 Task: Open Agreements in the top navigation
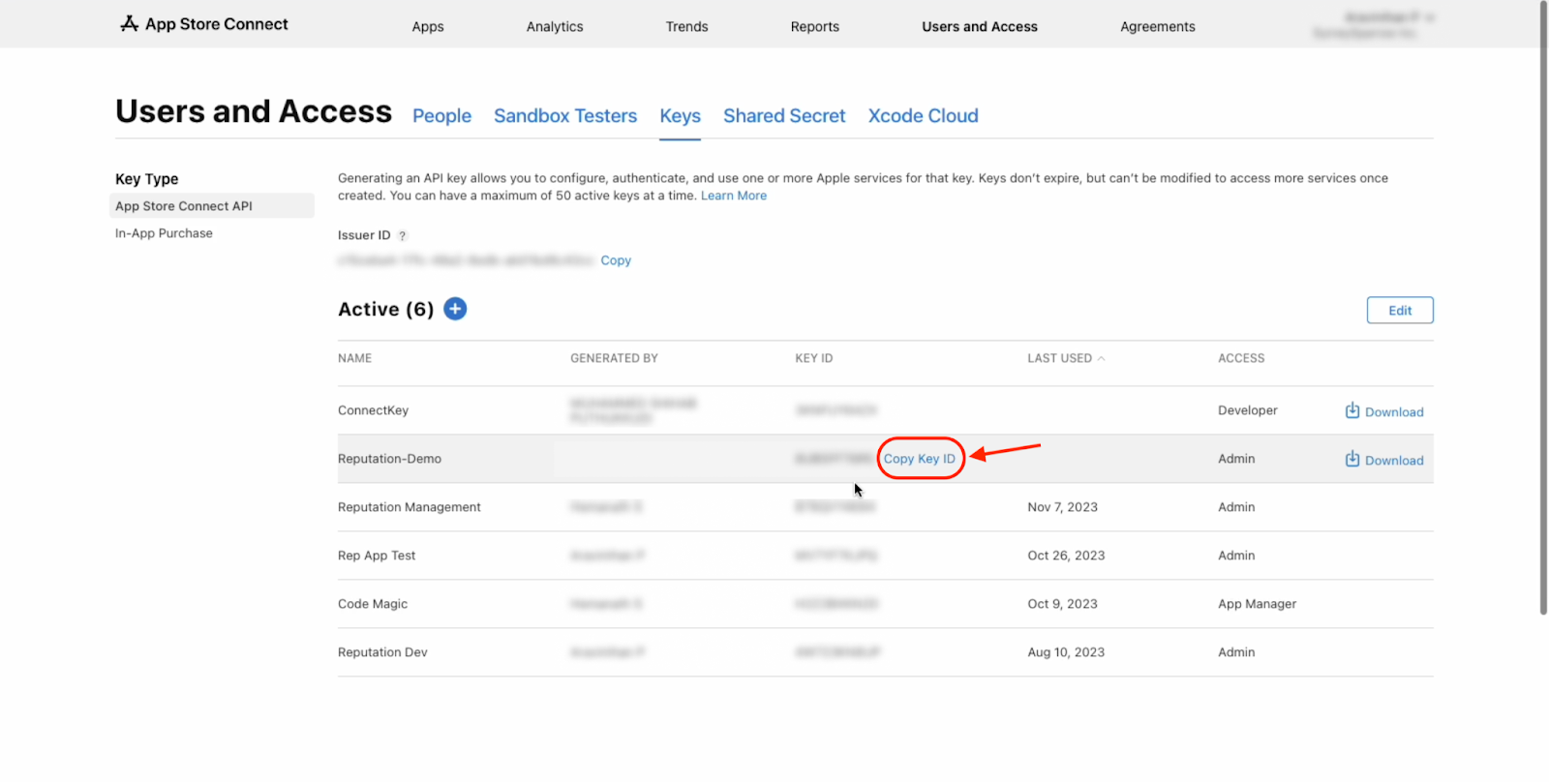1157,27
